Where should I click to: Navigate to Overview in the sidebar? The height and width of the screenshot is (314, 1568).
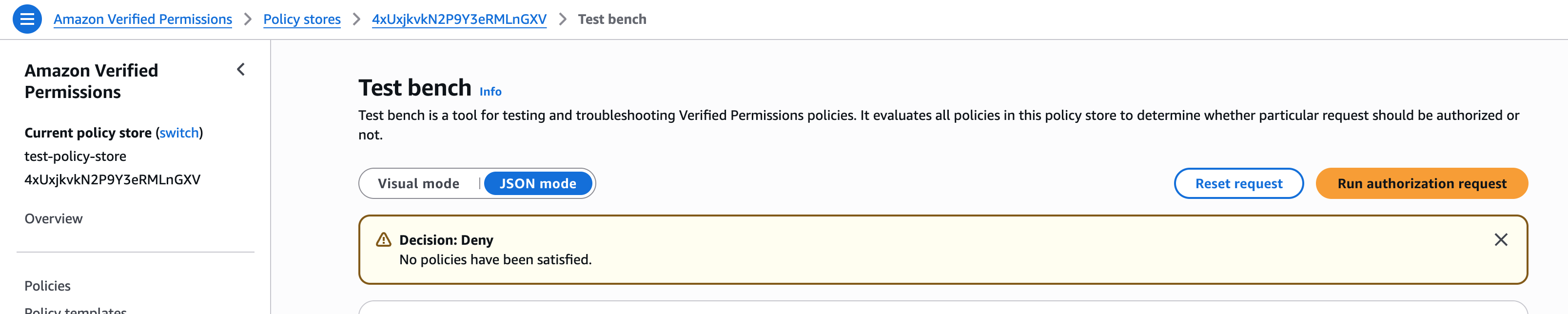click(x=54, y=218)
